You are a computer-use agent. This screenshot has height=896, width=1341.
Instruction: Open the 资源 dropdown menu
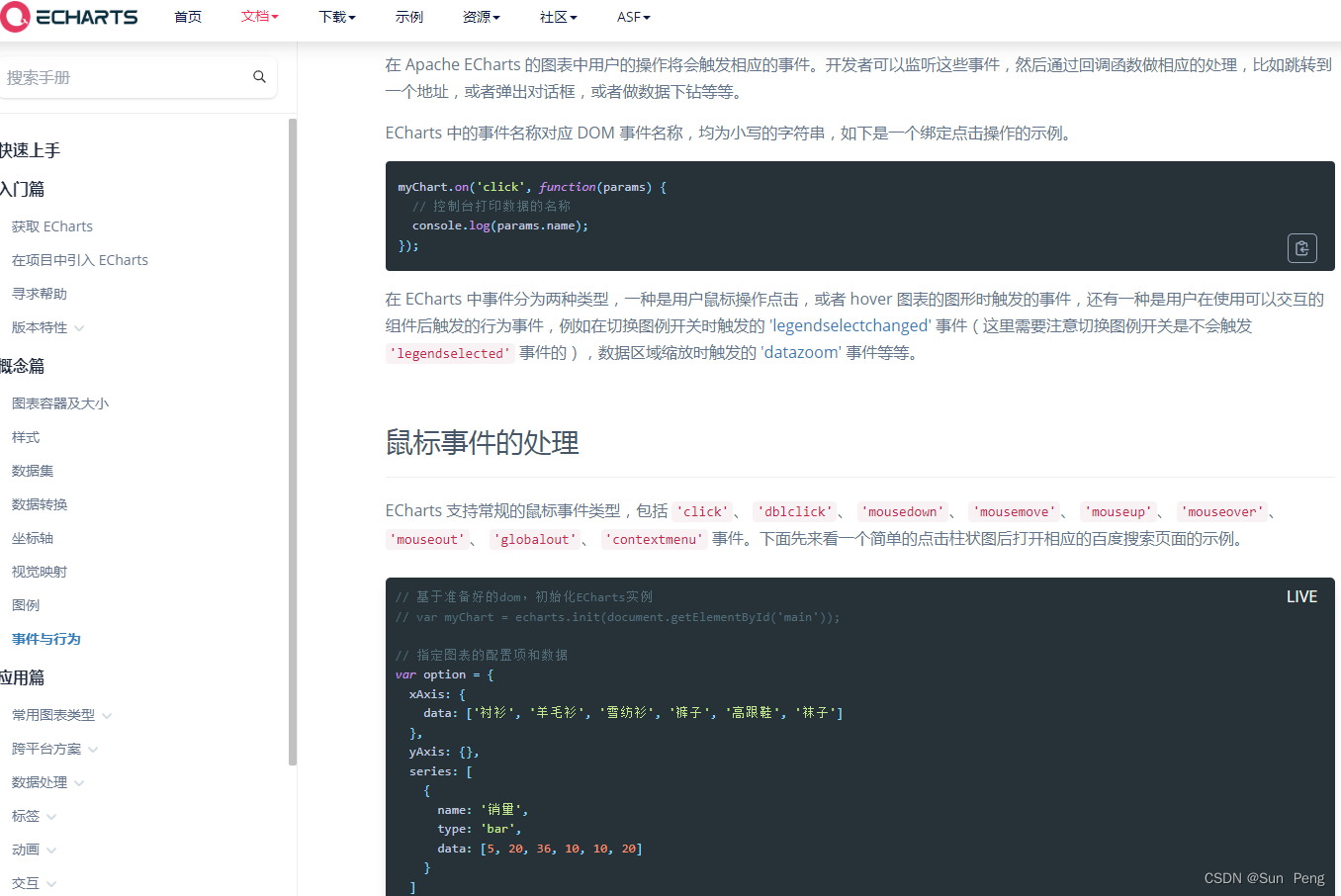pos(482,17)
